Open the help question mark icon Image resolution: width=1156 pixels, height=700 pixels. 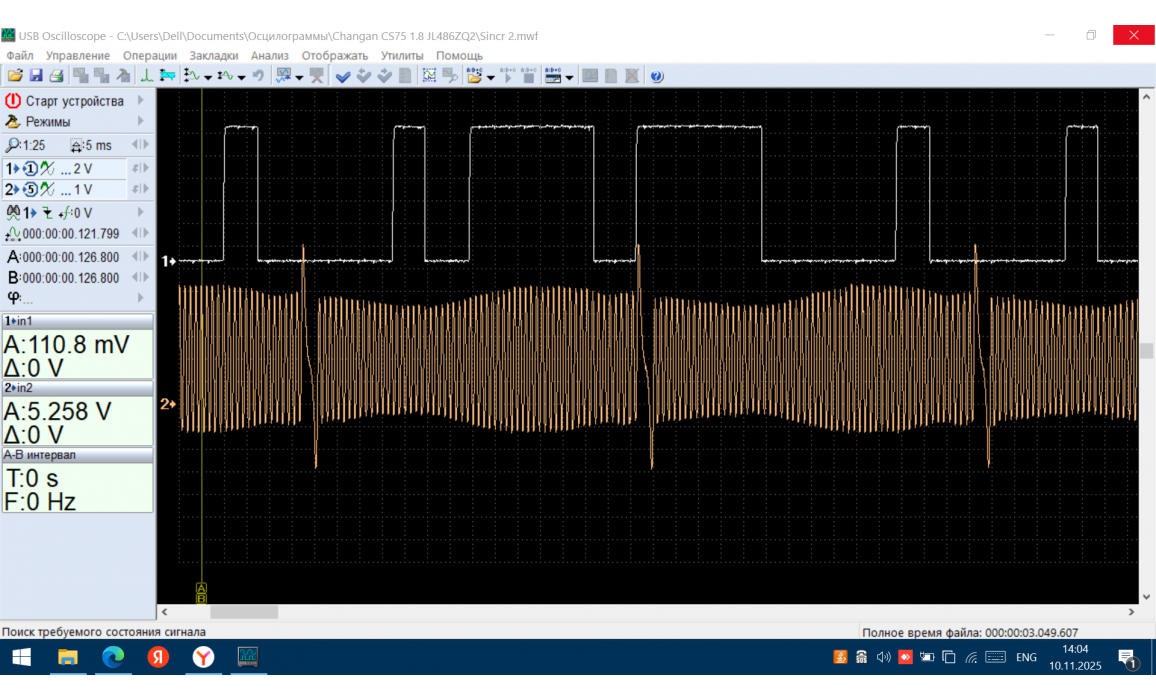[x=657, y=76]
